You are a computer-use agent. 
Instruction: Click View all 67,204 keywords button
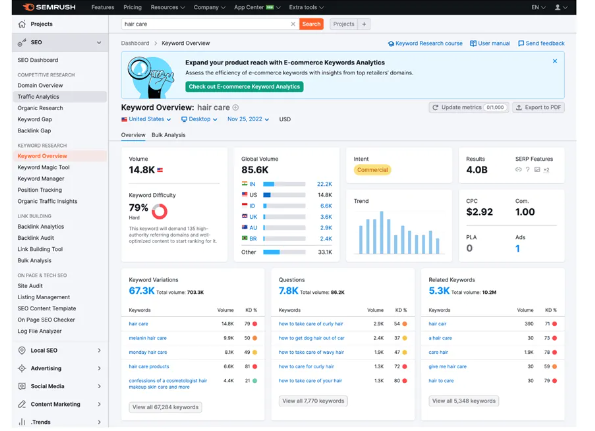pos(165,407)
